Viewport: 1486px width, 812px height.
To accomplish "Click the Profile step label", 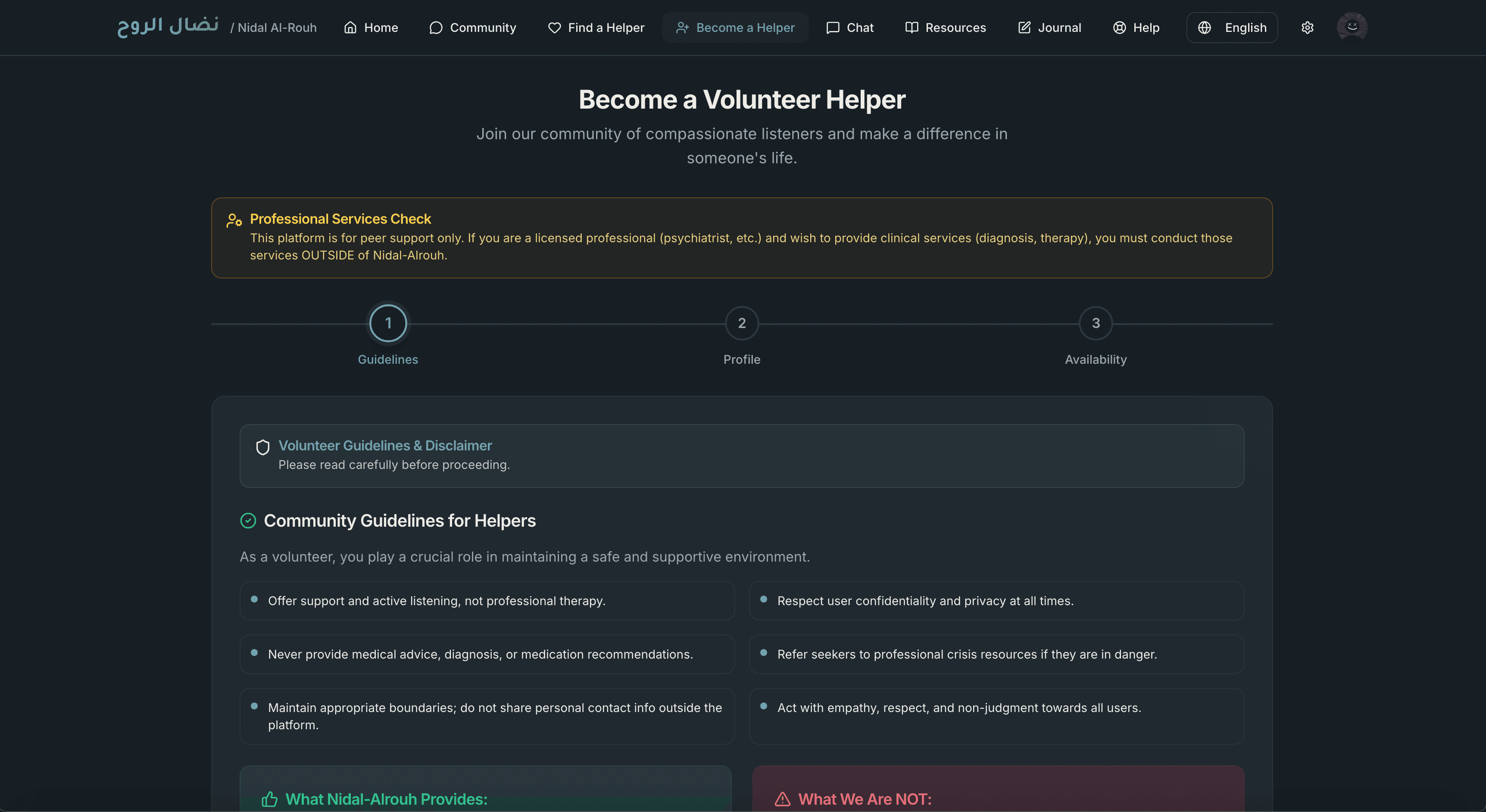I will pyautogui.click(x=742, y=359).
